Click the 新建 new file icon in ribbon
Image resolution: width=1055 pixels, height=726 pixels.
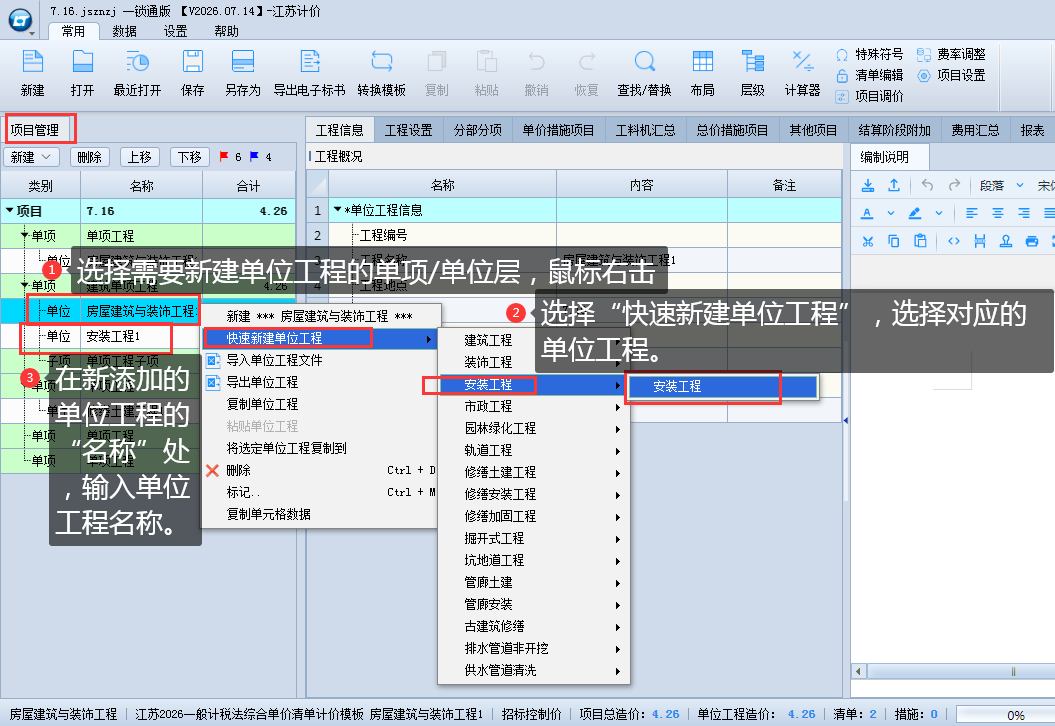click(32, 61)
